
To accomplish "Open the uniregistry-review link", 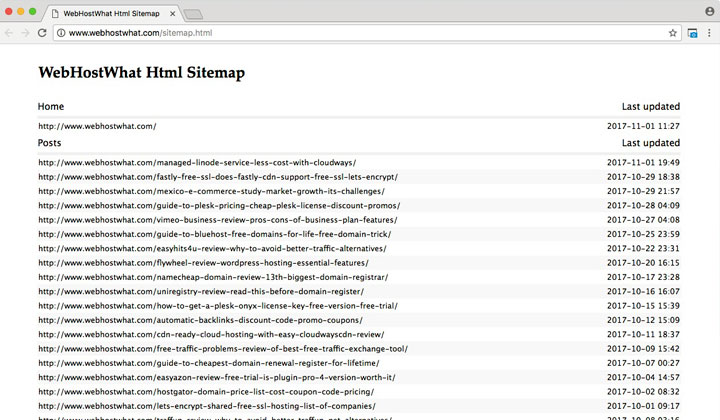I will click(x=201, y=291).
